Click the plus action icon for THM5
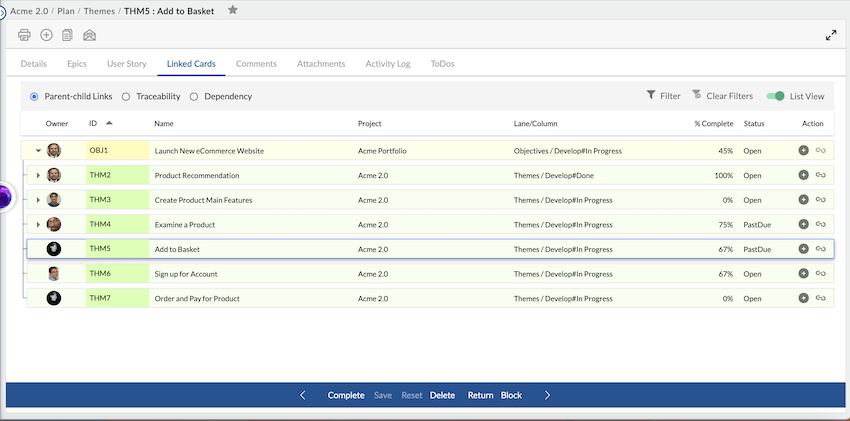Image resolution: width=850 pixels, height=421 pixels. [803, 249]
